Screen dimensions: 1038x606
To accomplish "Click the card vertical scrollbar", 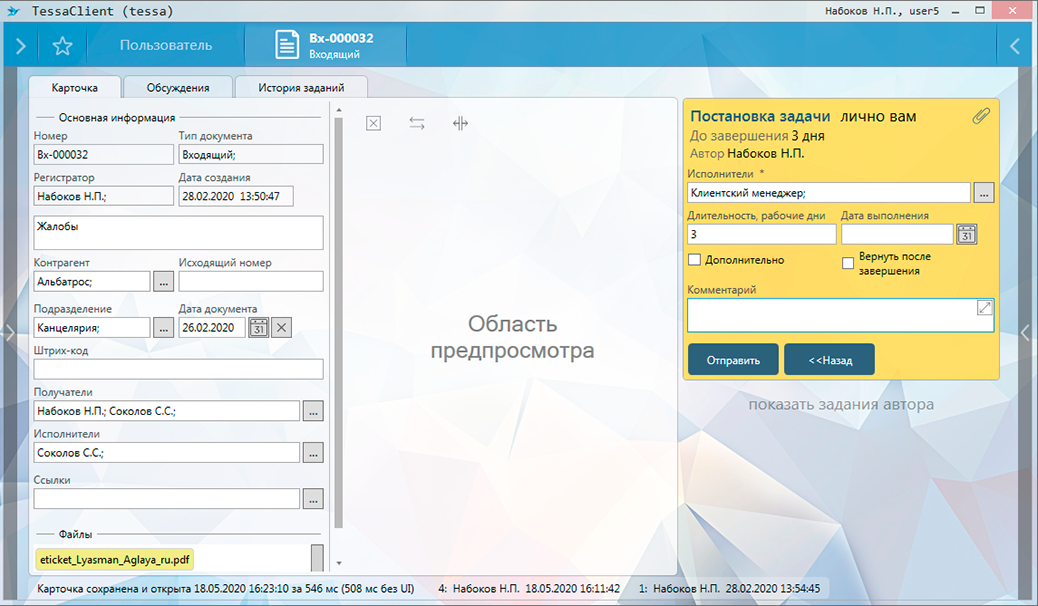I will (338, 320).
